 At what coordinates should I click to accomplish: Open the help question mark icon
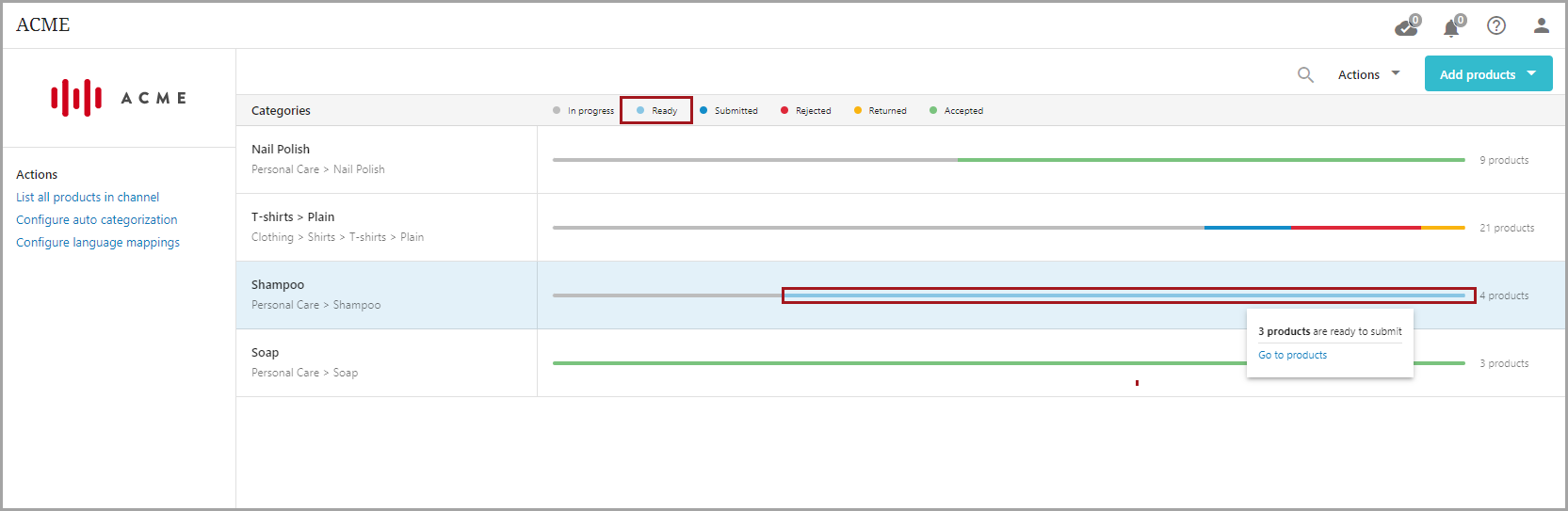(1496, 25)
